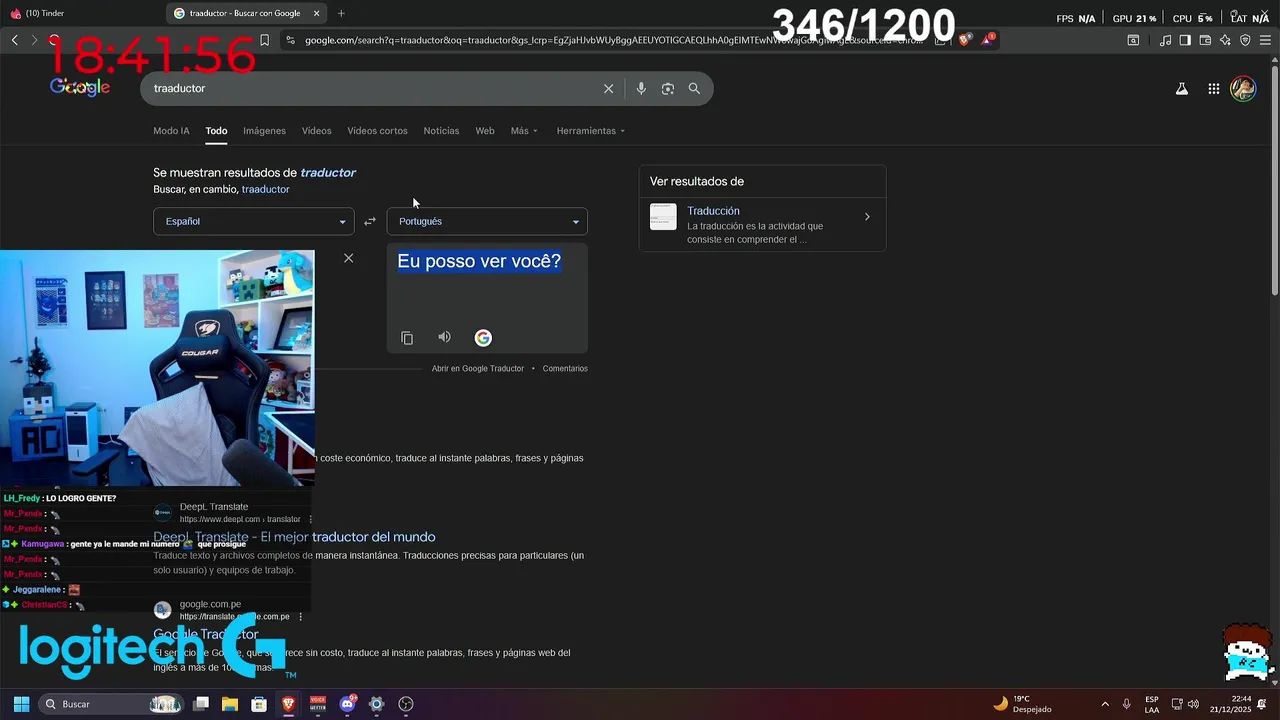Search the translation on Google
Image resolution: width=1280 pixels, height=720 pixels.
pyautogui.click(x=483, y=338)
